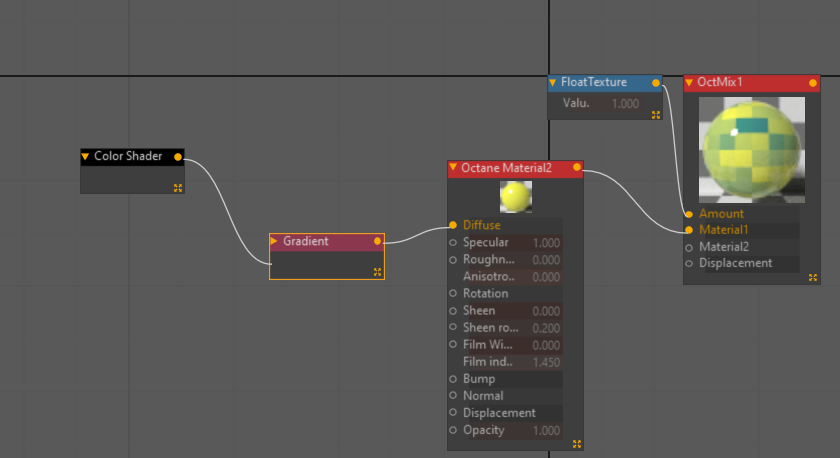This screenshot has height=458, width=840.
Task: Collapse the OctMix1 node triangle
Action: tap(689, 82)
